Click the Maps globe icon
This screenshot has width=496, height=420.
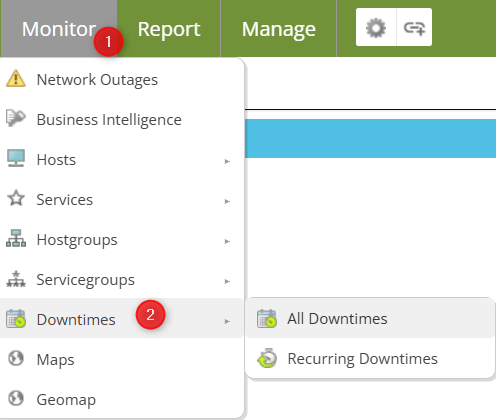point(16,358)
